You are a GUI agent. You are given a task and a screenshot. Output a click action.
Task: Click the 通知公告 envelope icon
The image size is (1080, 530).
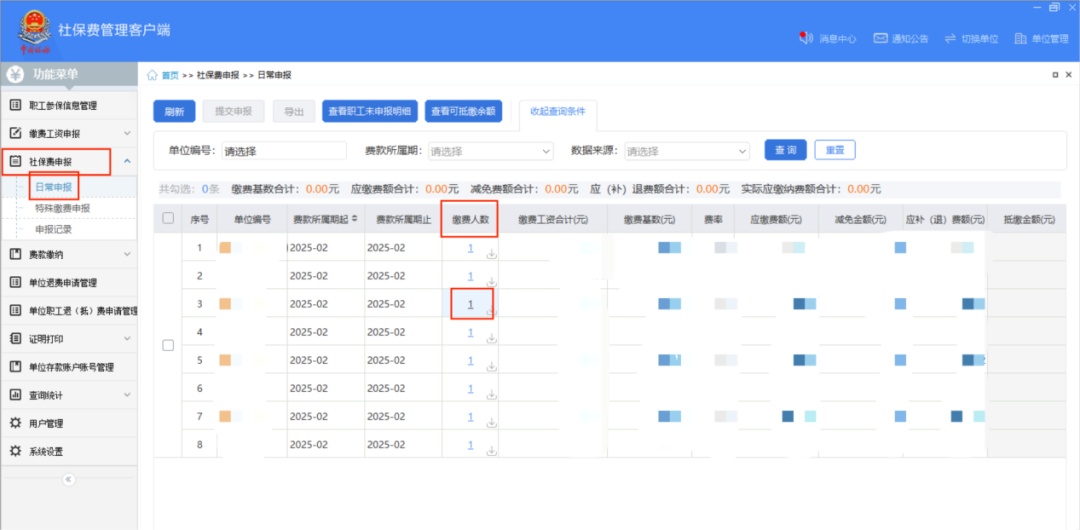click(880, 38)
